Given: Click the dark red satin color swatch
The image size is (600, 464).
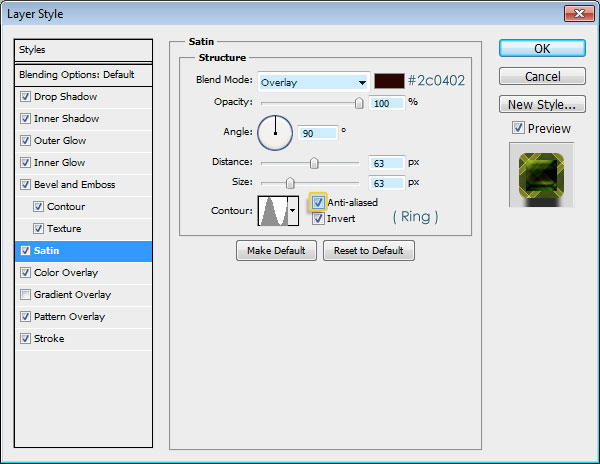Looking at the screenshot, I should tap(389, 82).
